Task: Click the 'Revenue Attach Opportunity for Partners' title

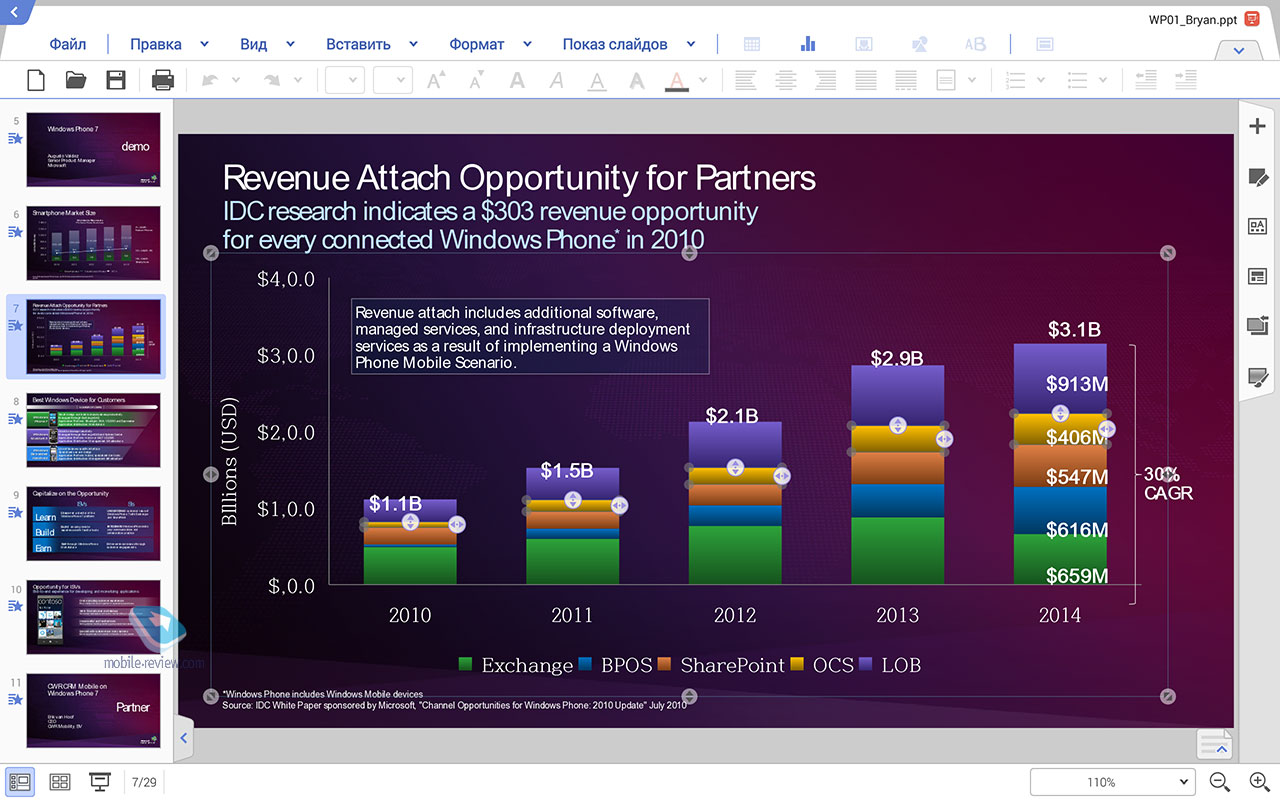Action: 519,178
